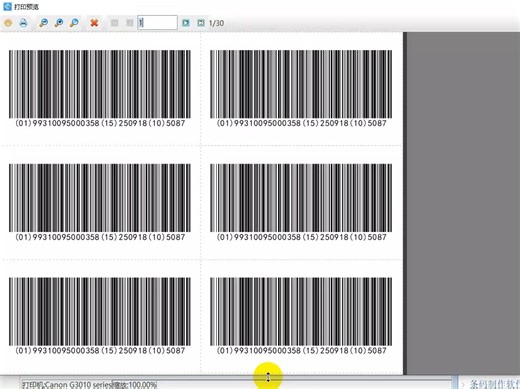Select the middle-right barcode label
Image resolution: width=520 pixels, height=389 pixels.
[301, 203]
